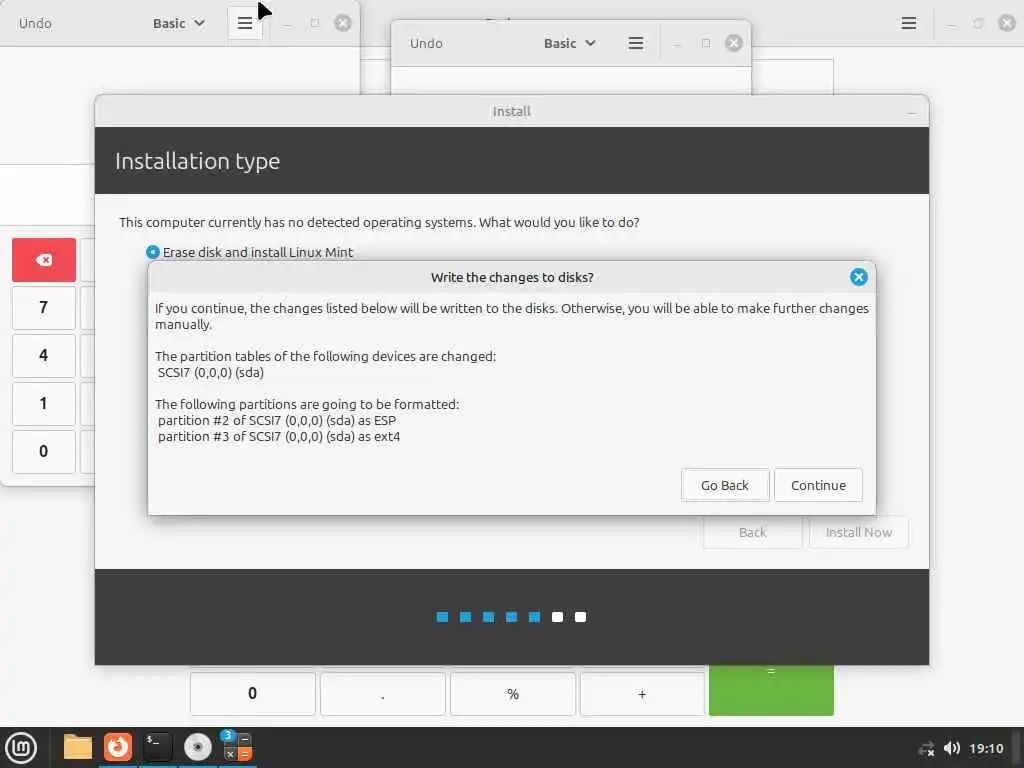Click Undo in the leftmost calculator window
This screenshot has height=768, width=1024.
(35, 24)
